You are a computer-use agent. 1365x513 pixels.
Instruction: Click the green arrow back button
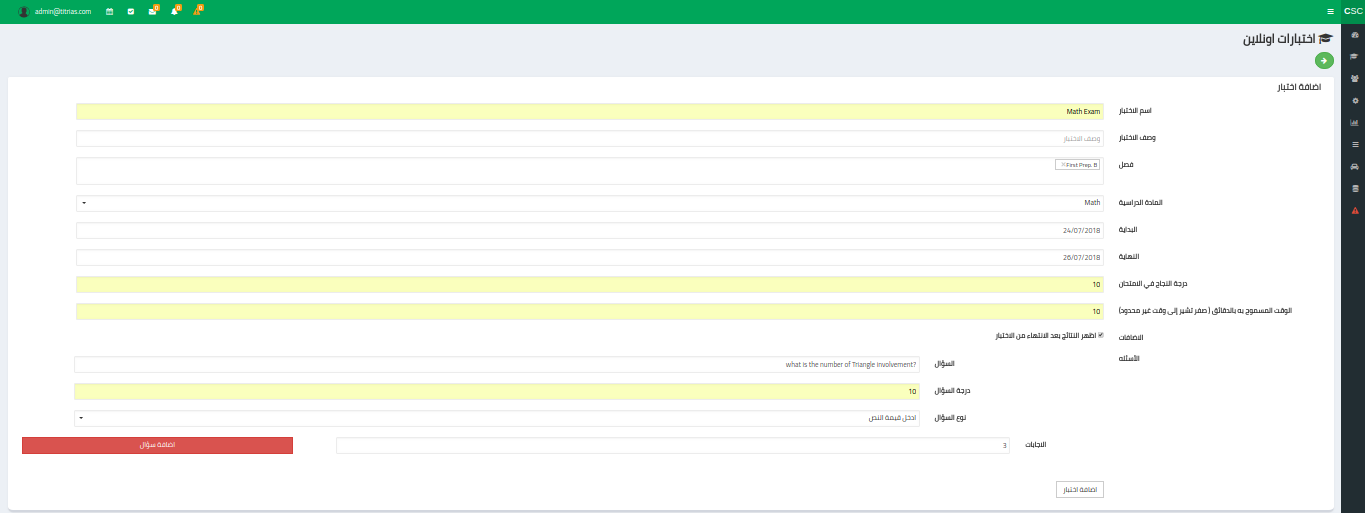click(1324, 61)
